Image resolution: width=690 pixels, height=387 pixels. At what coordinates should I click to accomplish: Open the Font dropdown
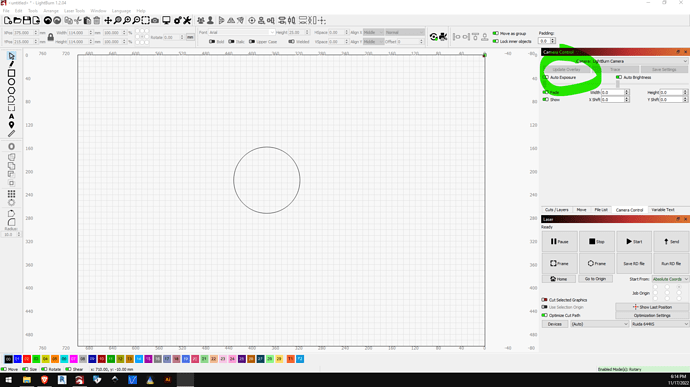[242, 33]
